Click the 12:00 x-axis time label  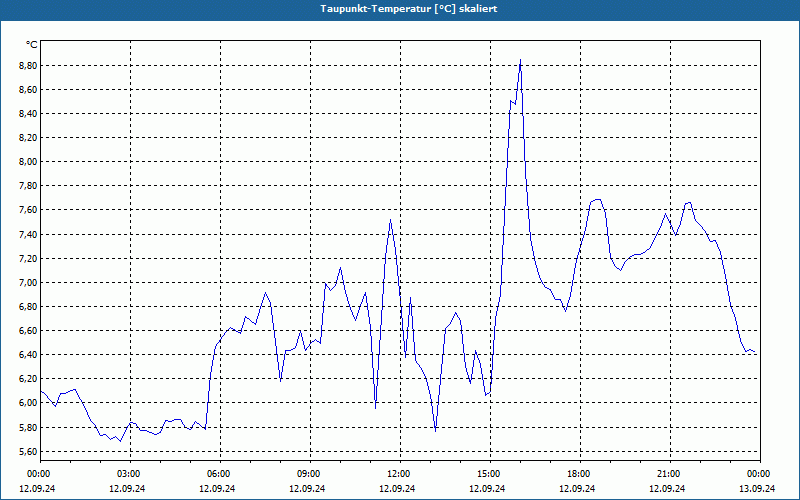click(398, 474)
